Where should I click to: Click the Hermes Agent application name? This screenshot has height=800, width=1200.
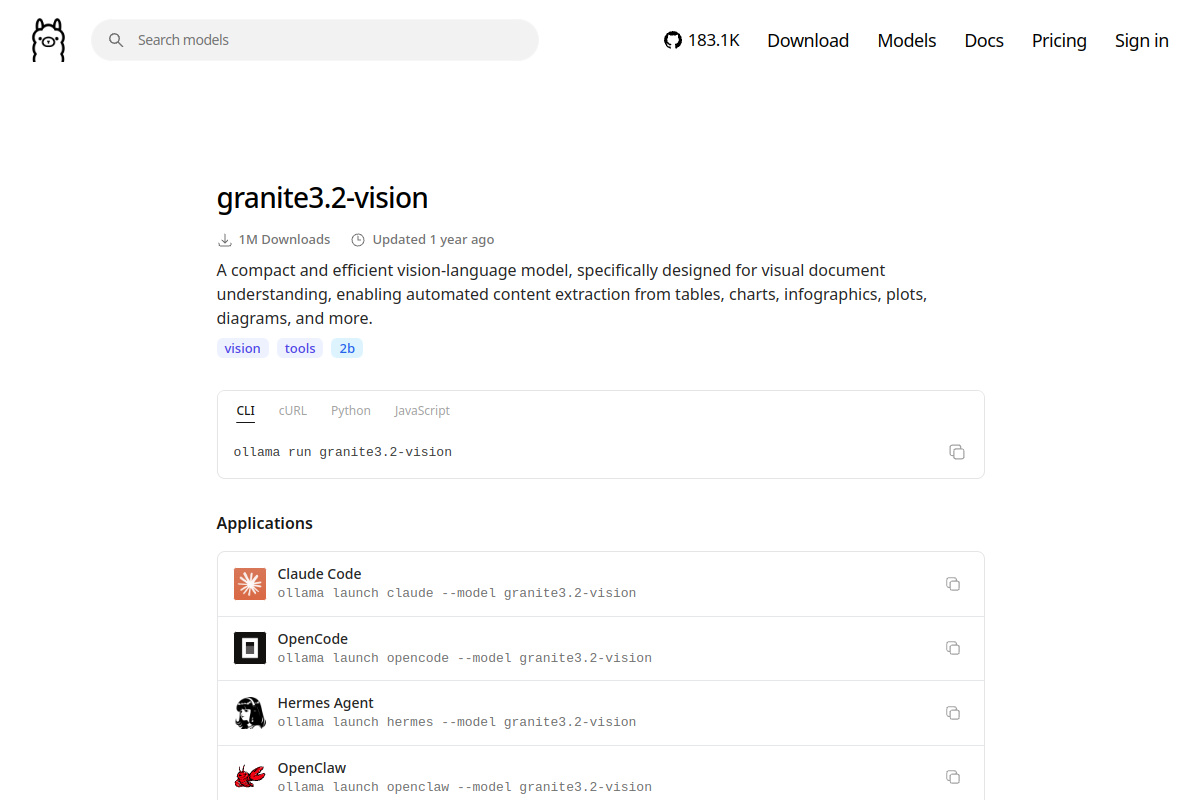[x=326, y=703]
